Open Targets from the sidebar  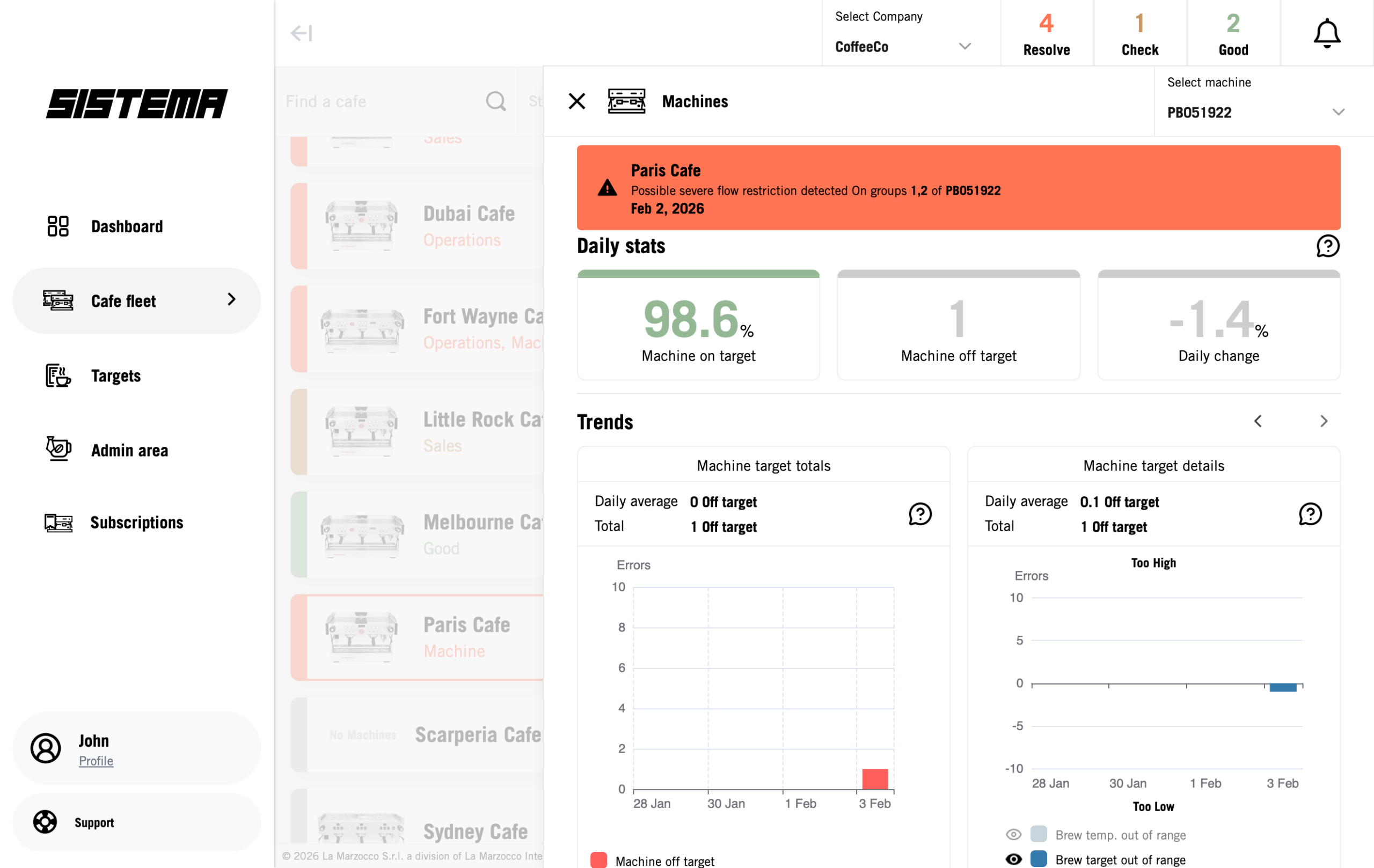click(115, 376)
